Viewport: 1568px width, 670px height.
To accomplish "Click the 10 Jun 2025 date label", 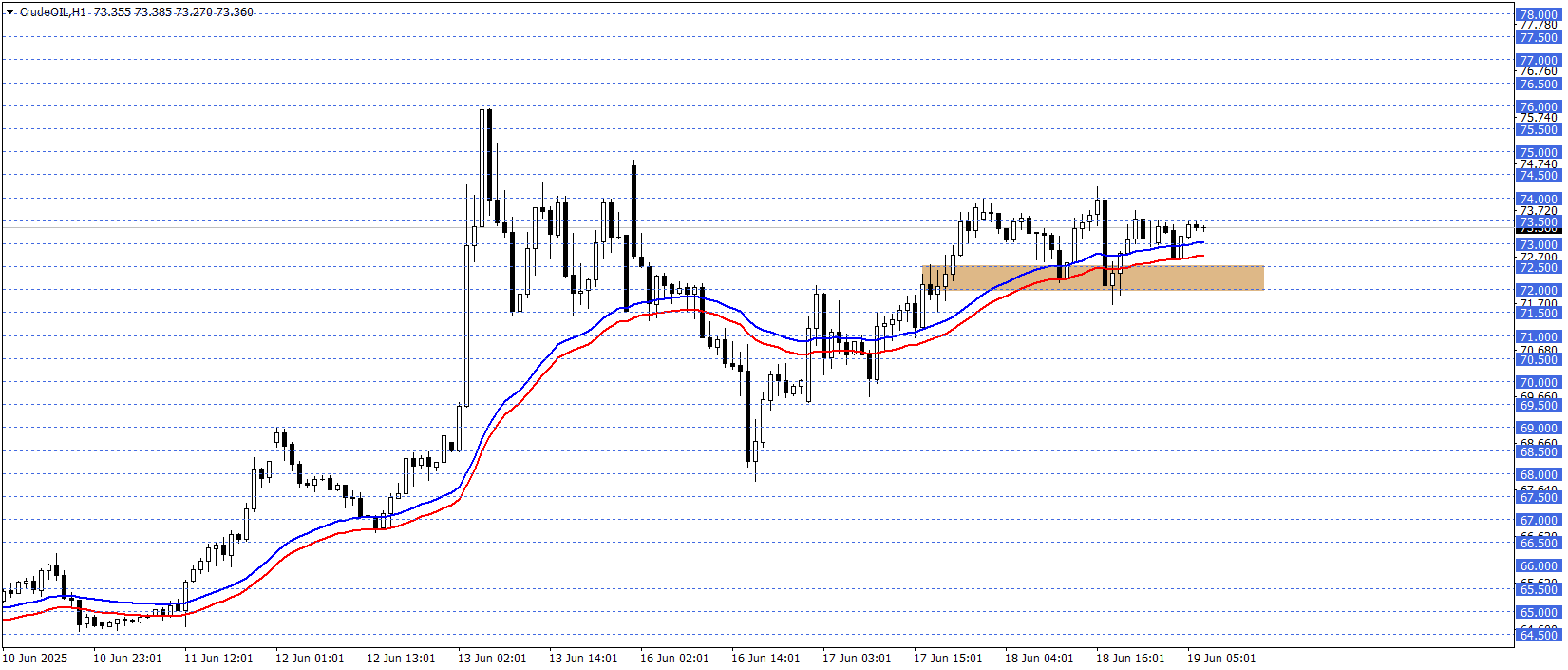I will [35, 659].
